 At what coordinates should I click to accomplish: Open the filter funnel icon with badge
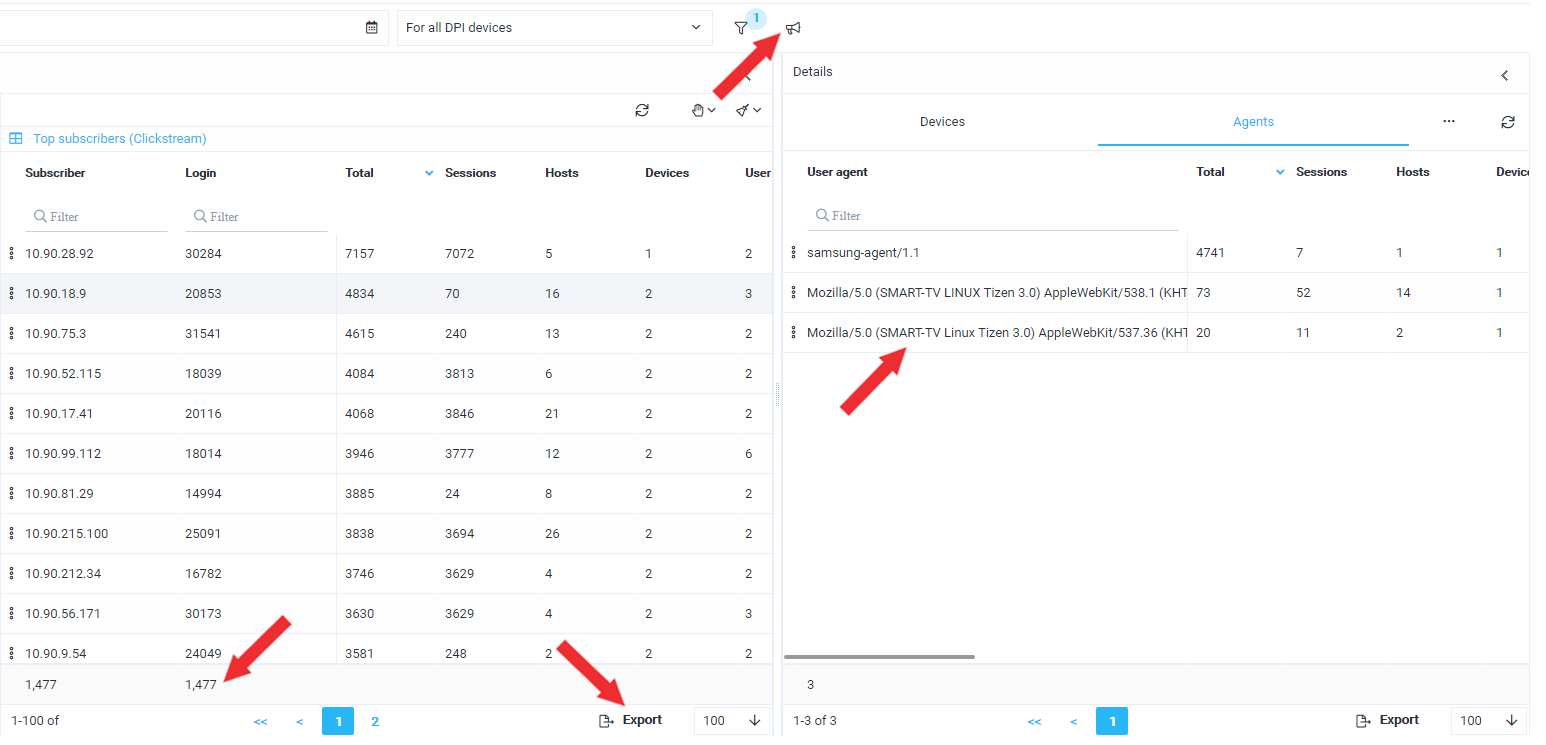pyautogui.click(x=741, y=28)
